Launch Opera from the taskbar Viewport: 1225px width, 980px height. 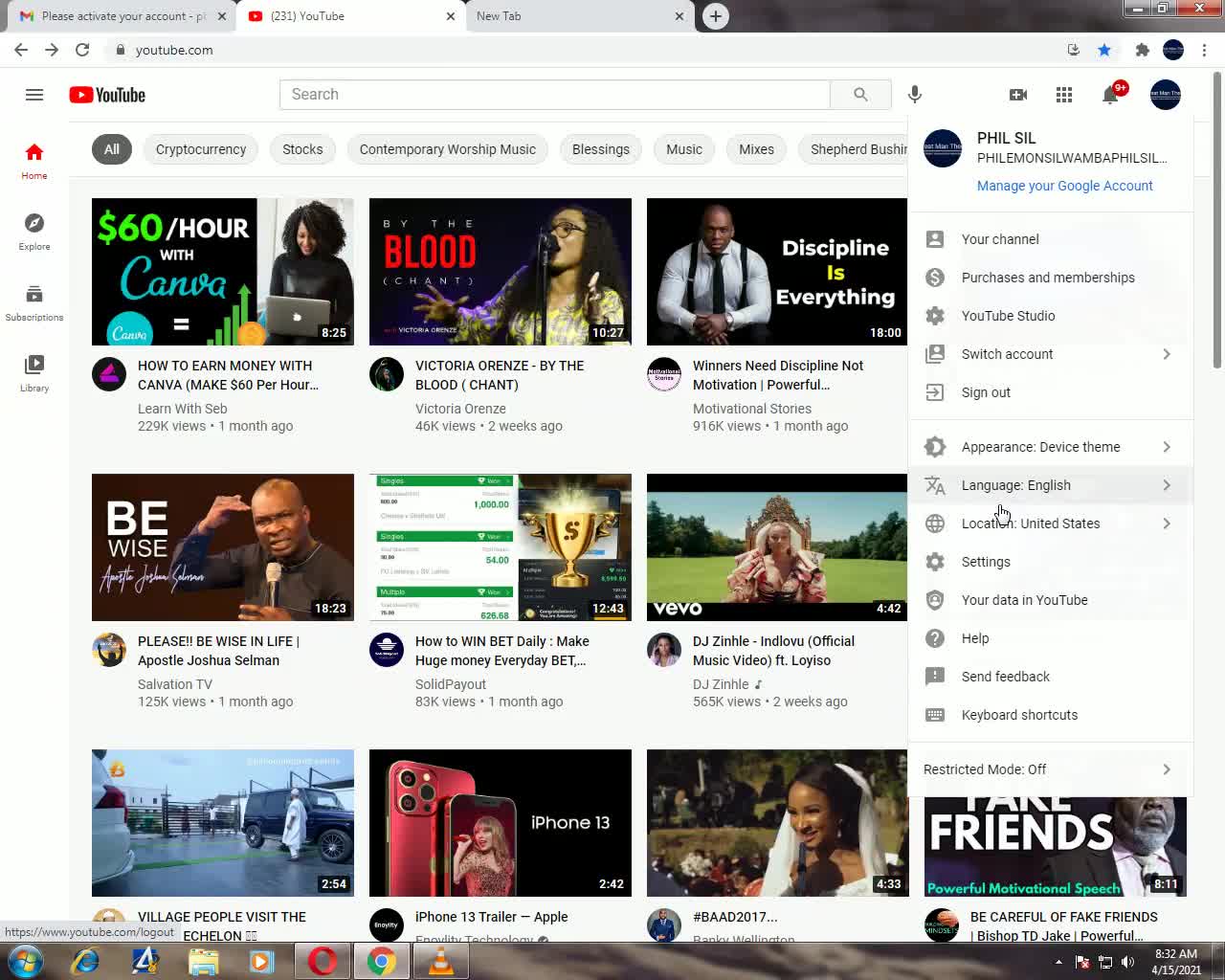click(323, 960)
